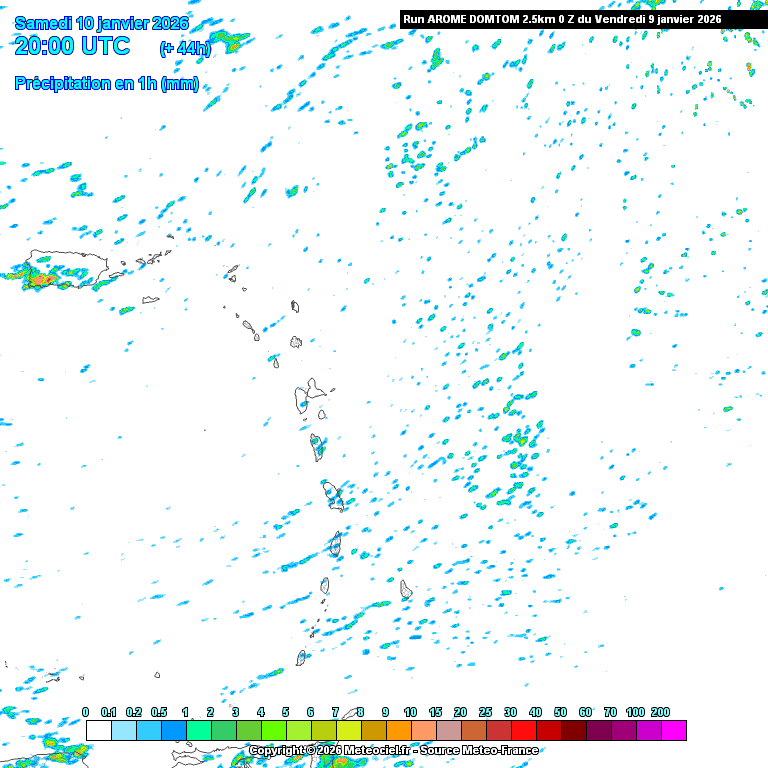This screenshot has width=768, height=768.
Task: Select the pale blue 0.1 mm legend swatch
Action: pos(123,731)
